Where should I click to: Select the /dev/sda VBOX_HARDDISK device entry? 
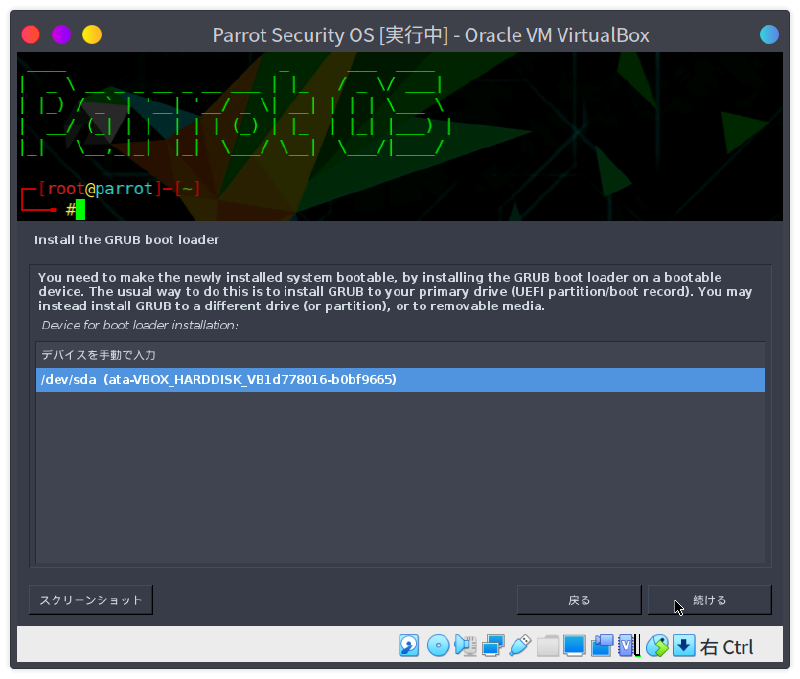(400, 380)
